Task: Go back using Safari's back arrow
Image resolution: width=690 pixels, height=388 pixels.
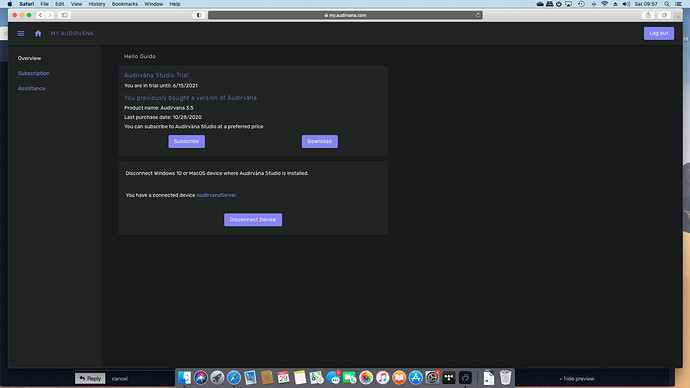Action: click(40, 15)
